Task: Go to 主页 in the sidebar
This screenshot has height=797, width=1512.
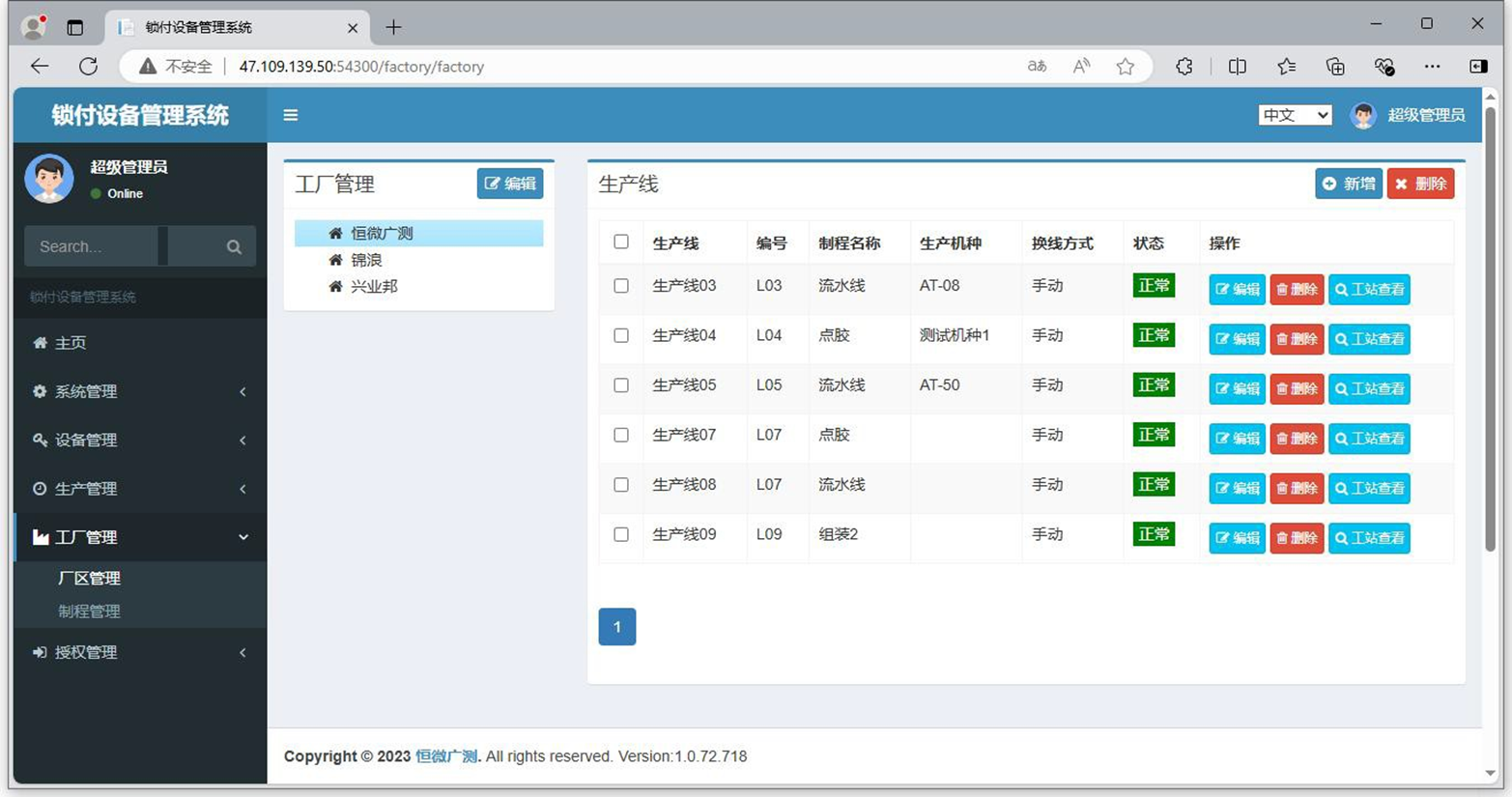Action: point(70,343)
